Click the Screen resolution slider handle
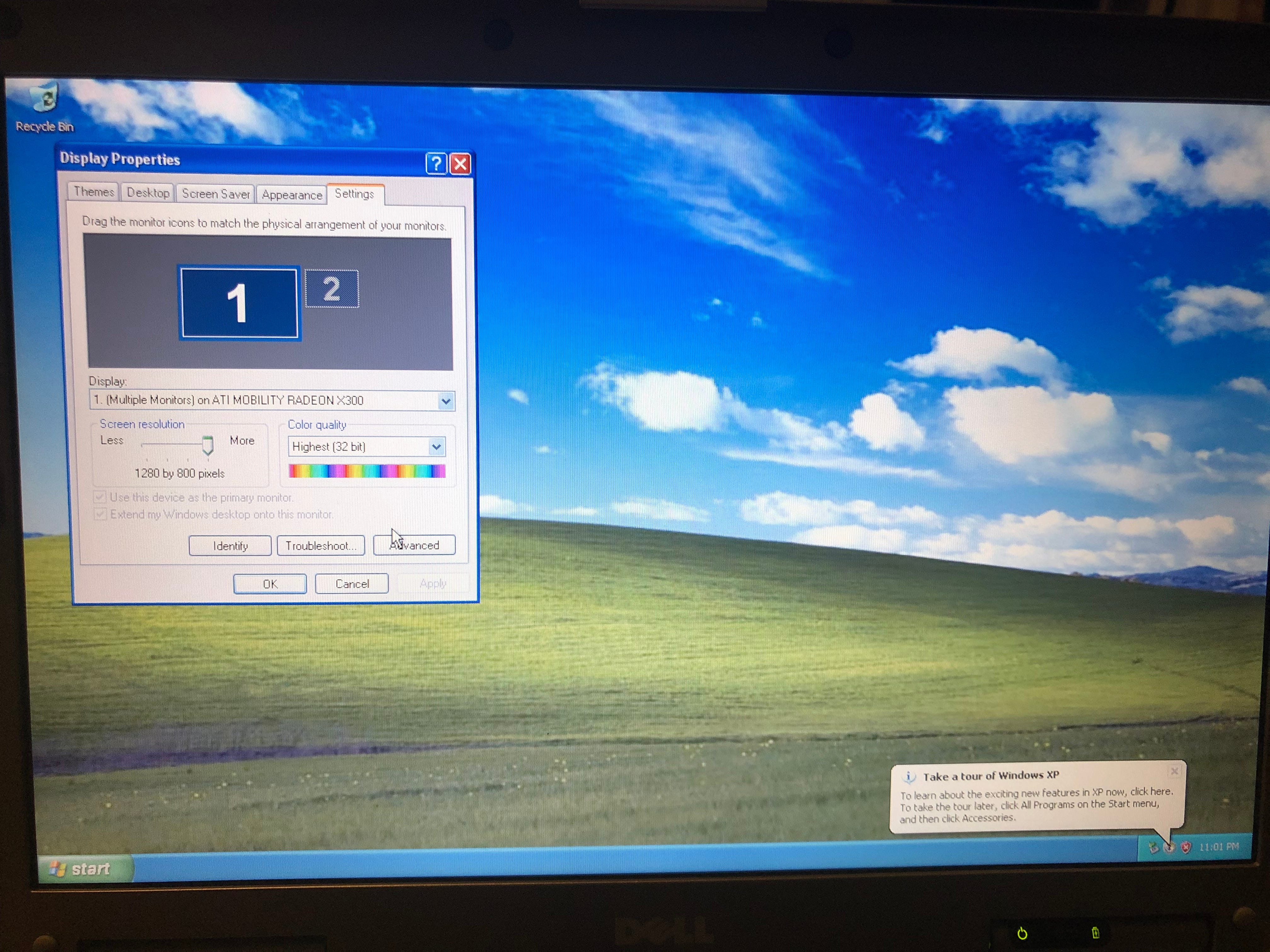 [x=207, y=445]
